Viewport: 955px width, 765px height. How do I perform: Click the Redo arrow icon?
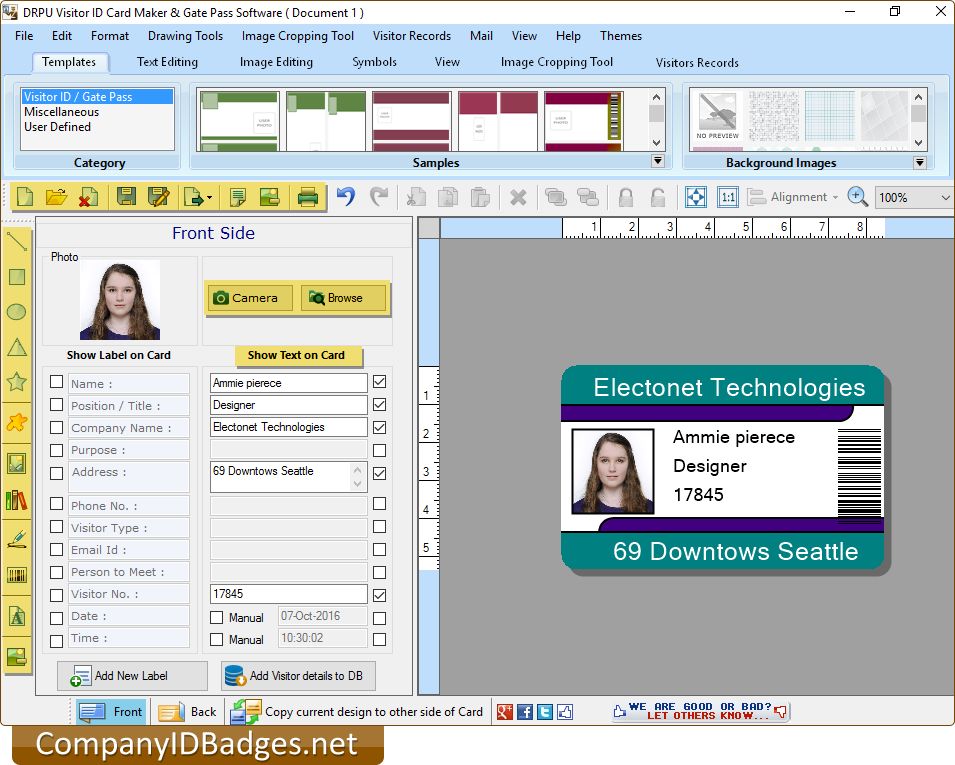(x=379, y=197)
